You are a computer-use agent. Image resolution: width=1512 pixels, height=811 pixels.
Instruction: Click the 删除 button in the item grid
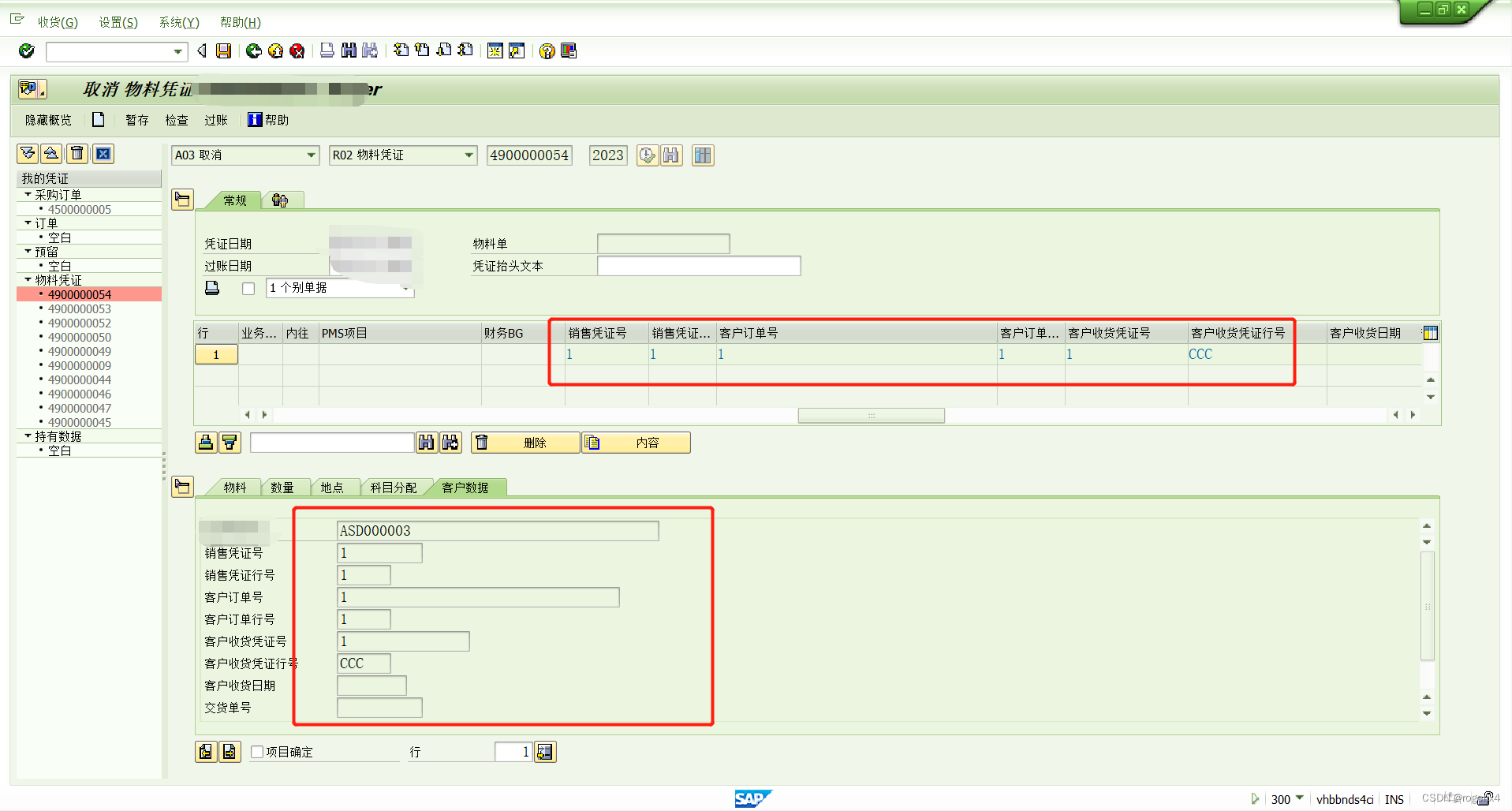coord(525,442)
